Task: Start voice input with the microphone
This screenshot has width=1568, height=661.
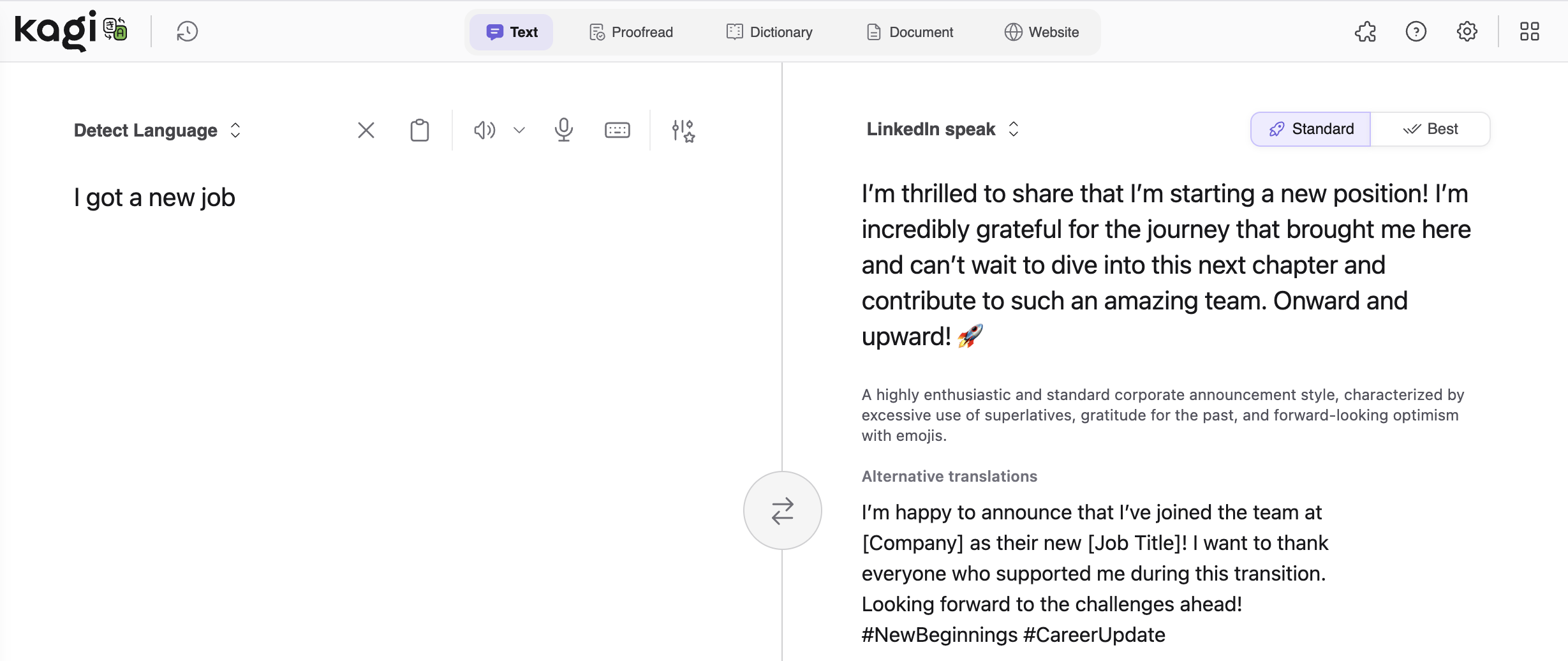Action: coord(563,130)
